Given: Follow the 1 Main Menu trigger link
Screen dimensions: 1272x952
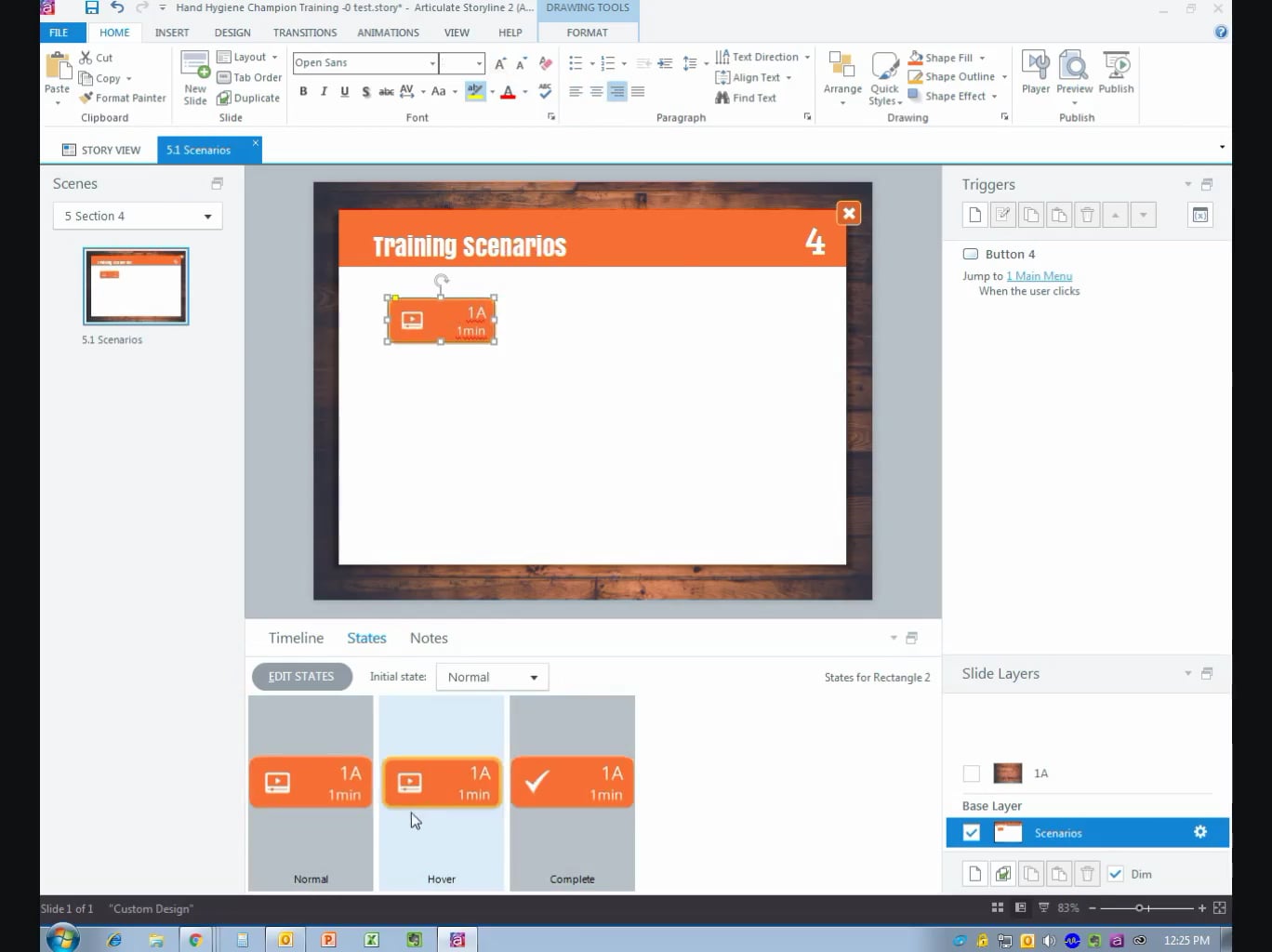Looking at the screenshot, I should tap(1040, 276).
